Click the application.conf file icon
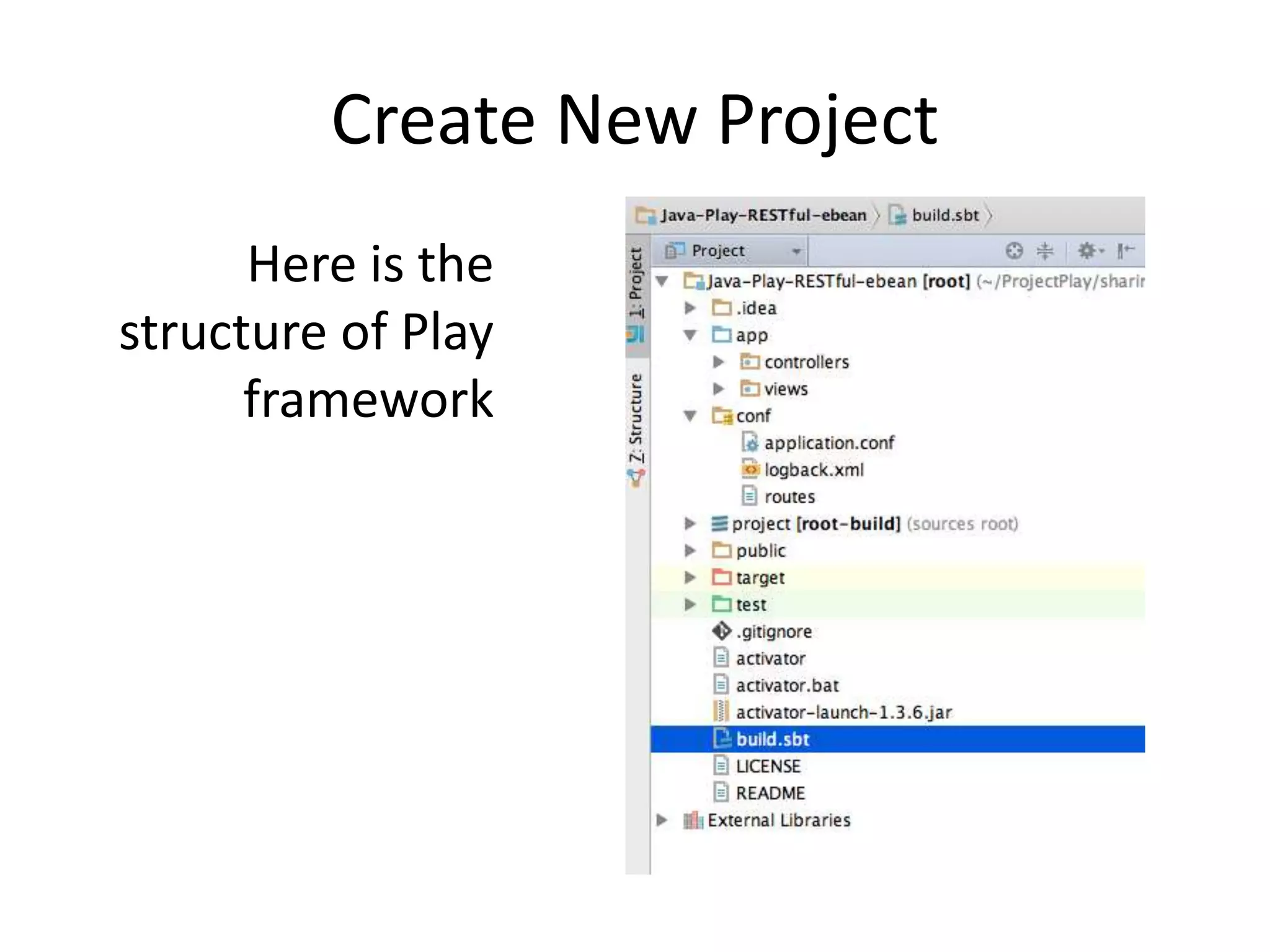The image size is (1270, 952). (750, 443)
